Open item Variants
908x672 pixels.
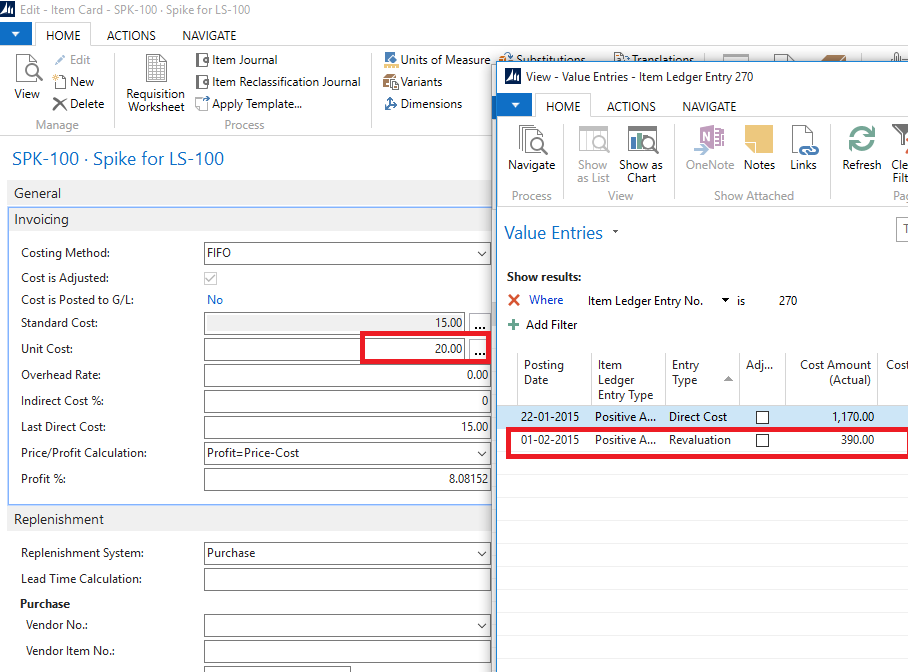(413, 82)
